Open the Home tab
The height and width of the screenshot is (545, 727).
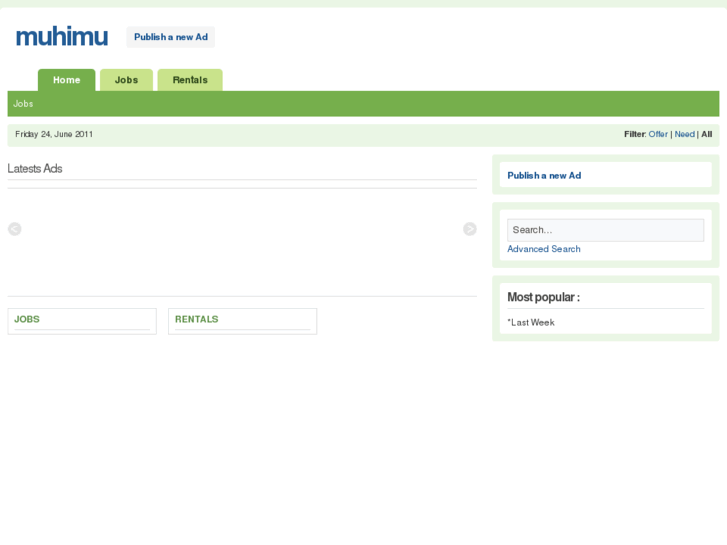tap(66, 80)
